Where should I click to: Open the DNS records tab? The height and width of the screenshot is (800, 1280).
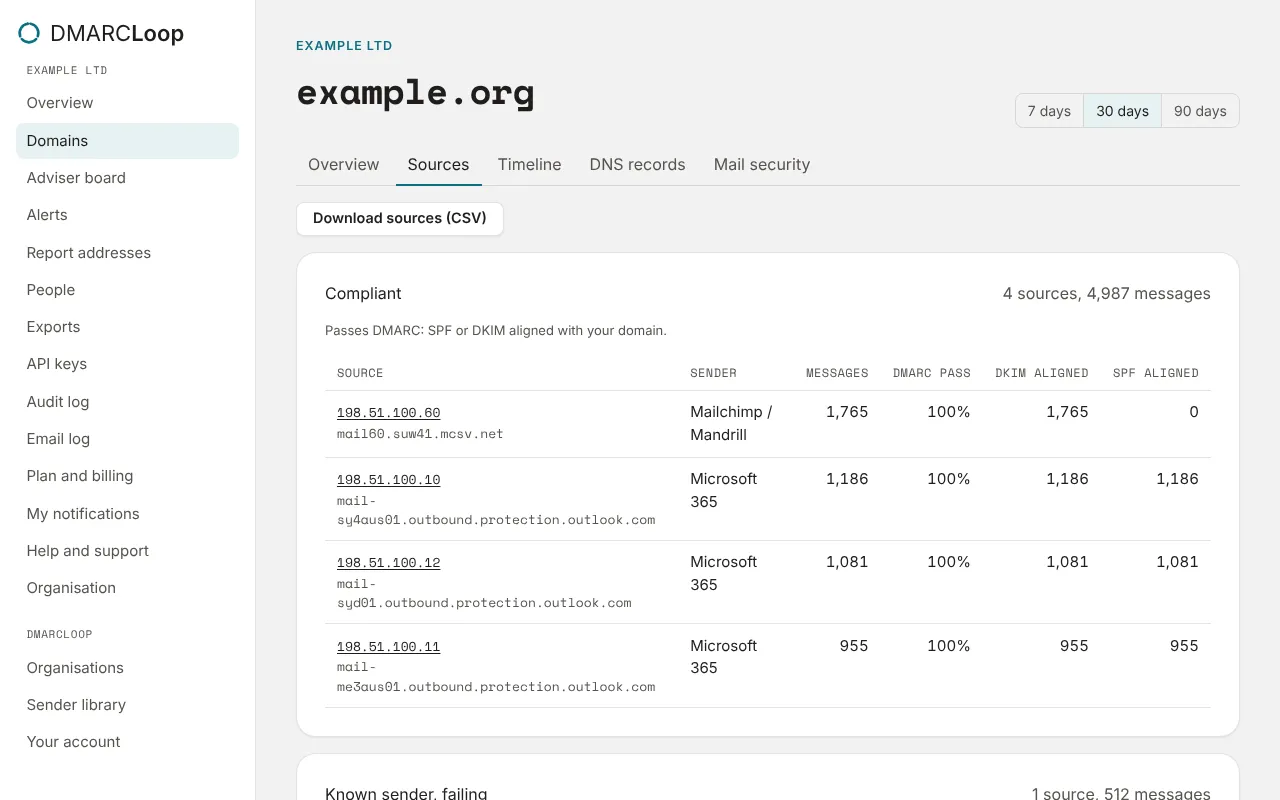638,165
